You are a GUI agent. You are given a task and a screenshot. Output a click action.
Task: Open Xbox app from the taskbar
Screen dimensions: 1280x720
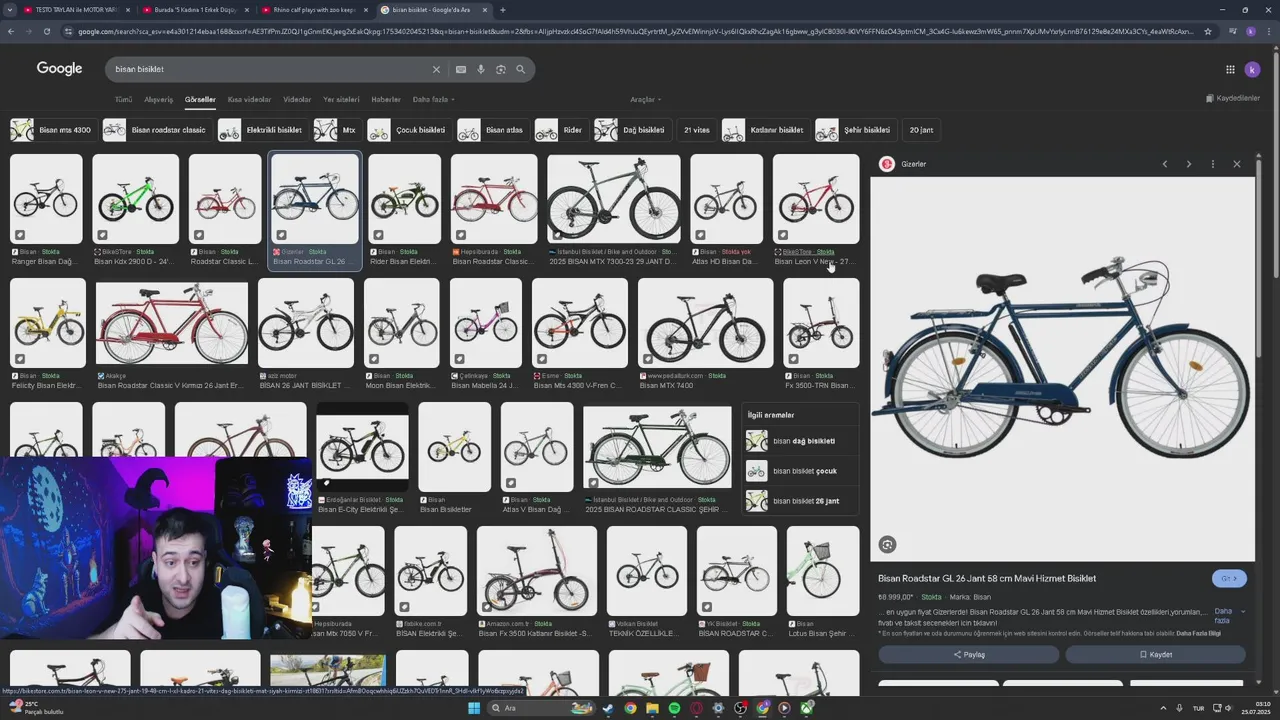(x=806, y=708)
